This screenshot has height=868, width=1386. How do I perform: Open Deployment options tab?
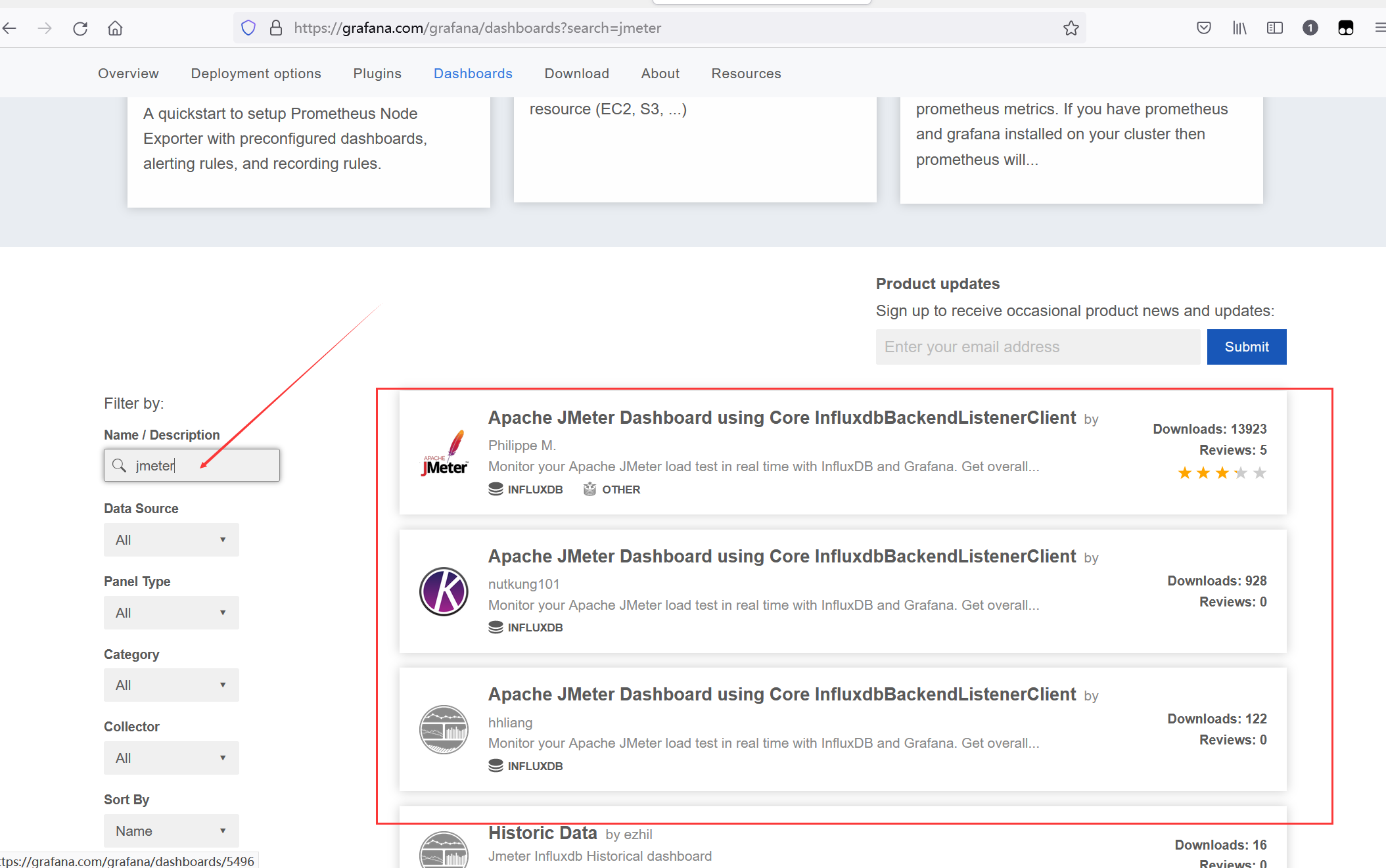tap(256, 74)
